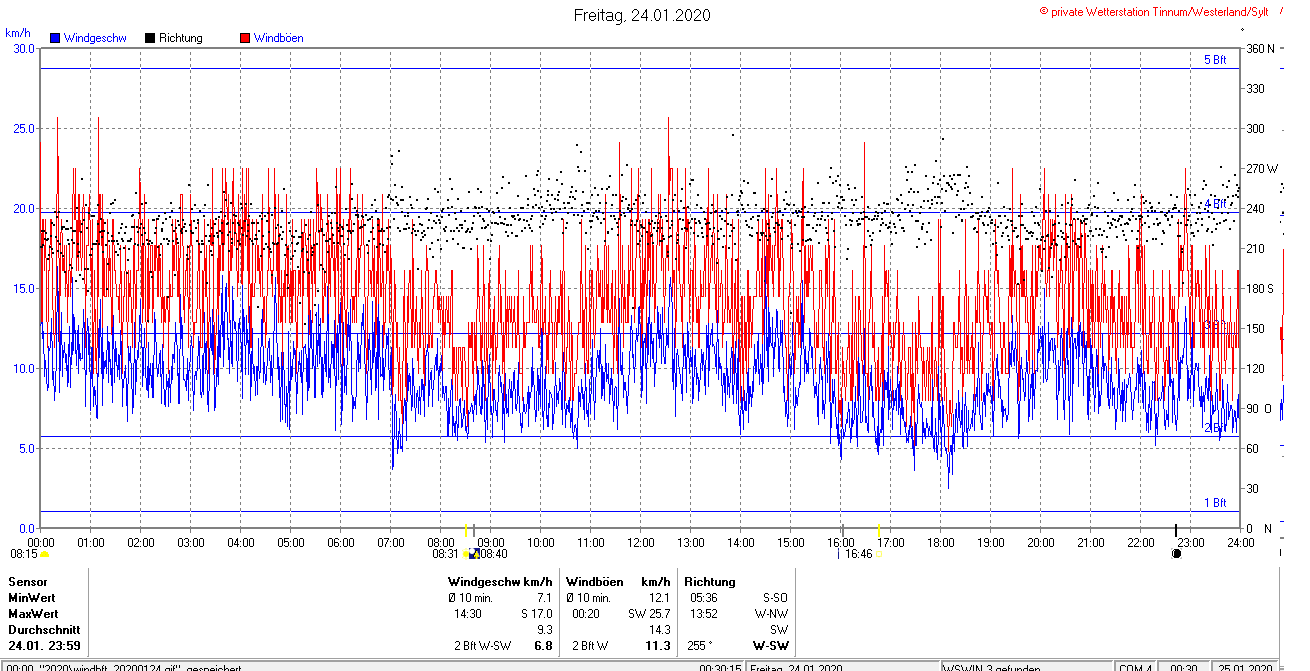Click the yellow sunrise triangle at 08:15
The width and height of the screenshot is (1310, 671).
[x=44, y=553]
